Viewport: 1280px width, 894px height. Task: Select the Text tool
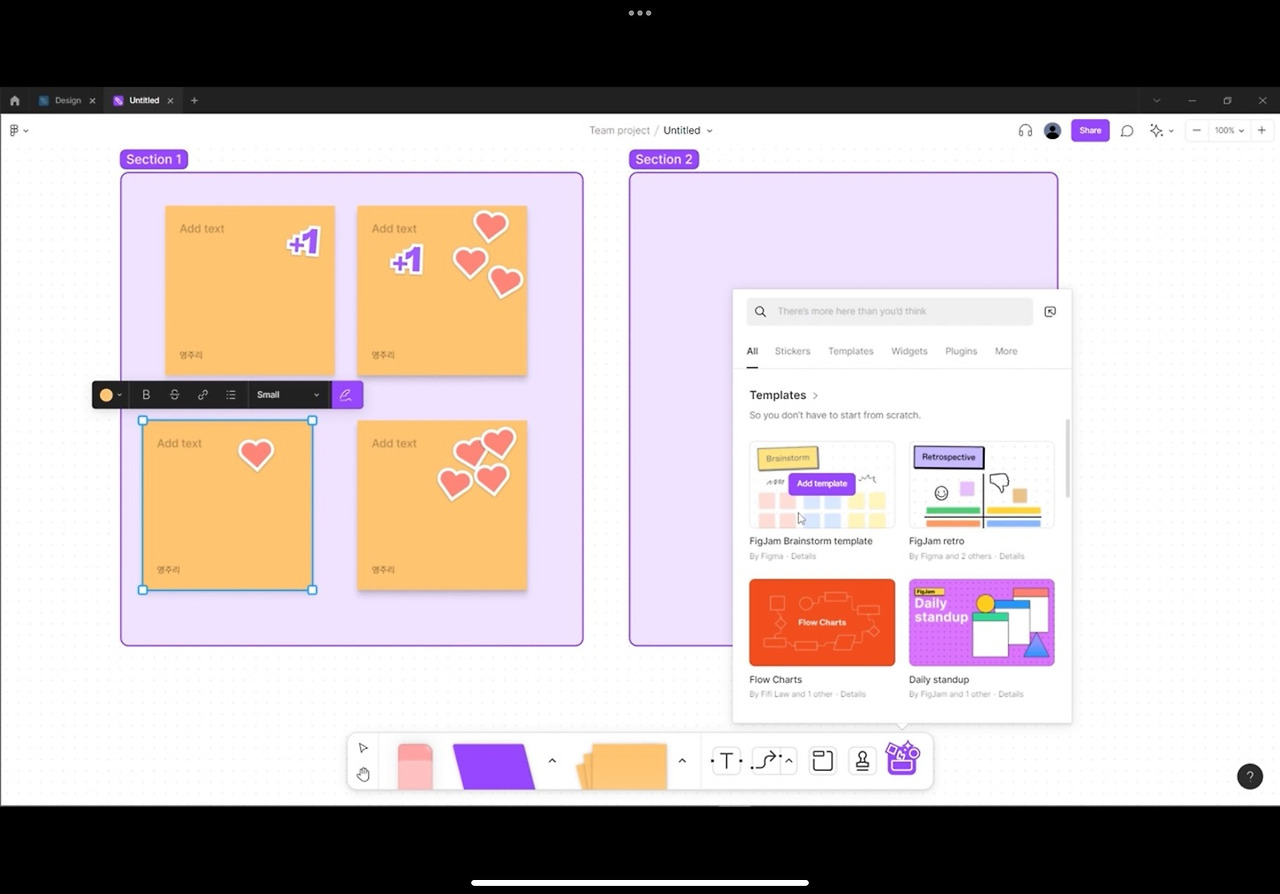coord(726,761)
